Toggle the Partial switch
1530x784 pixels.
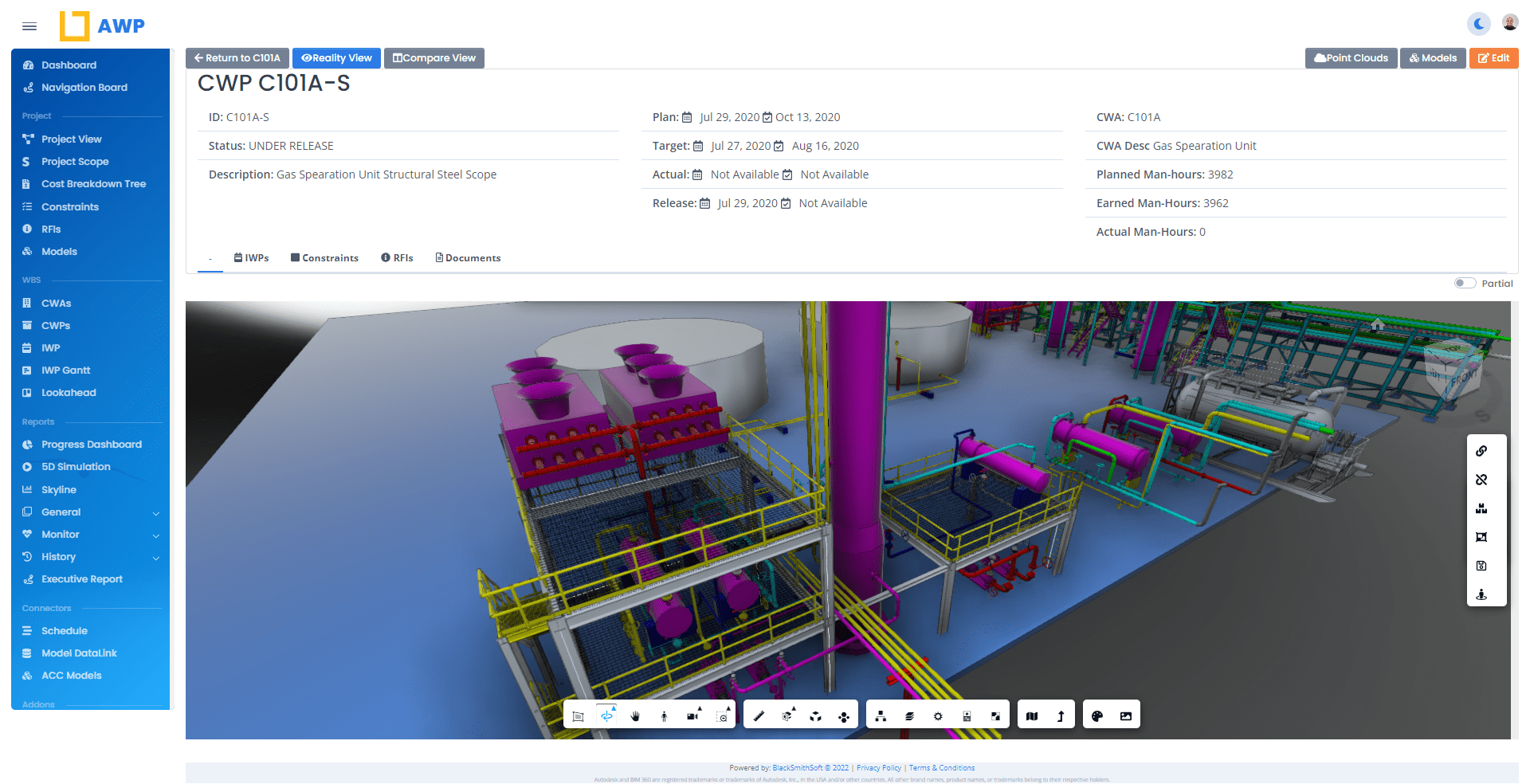tap(1465, 283)
